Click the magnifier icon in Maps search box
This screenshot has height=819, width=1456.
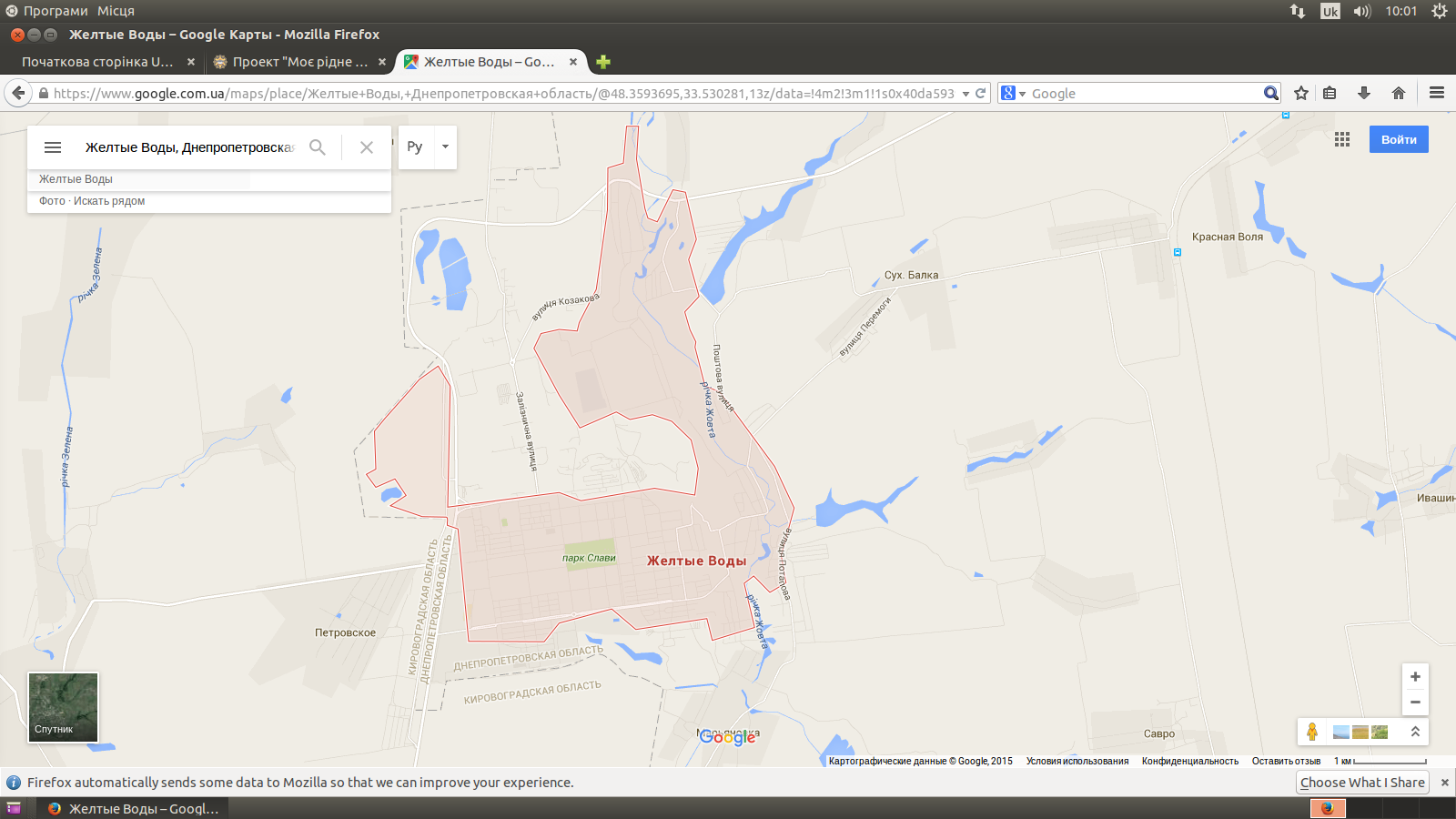(318, 147)
